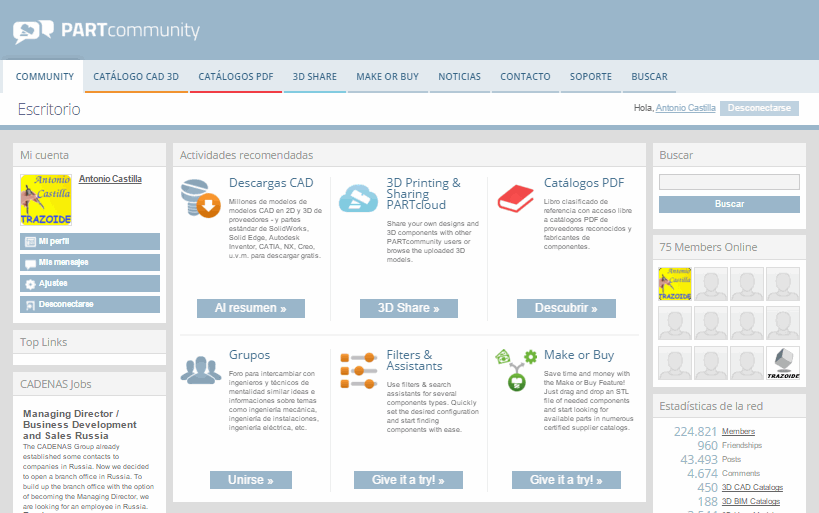
Task: Click Desconectarse in Mi cuenta panel
Action: point(90,304)
